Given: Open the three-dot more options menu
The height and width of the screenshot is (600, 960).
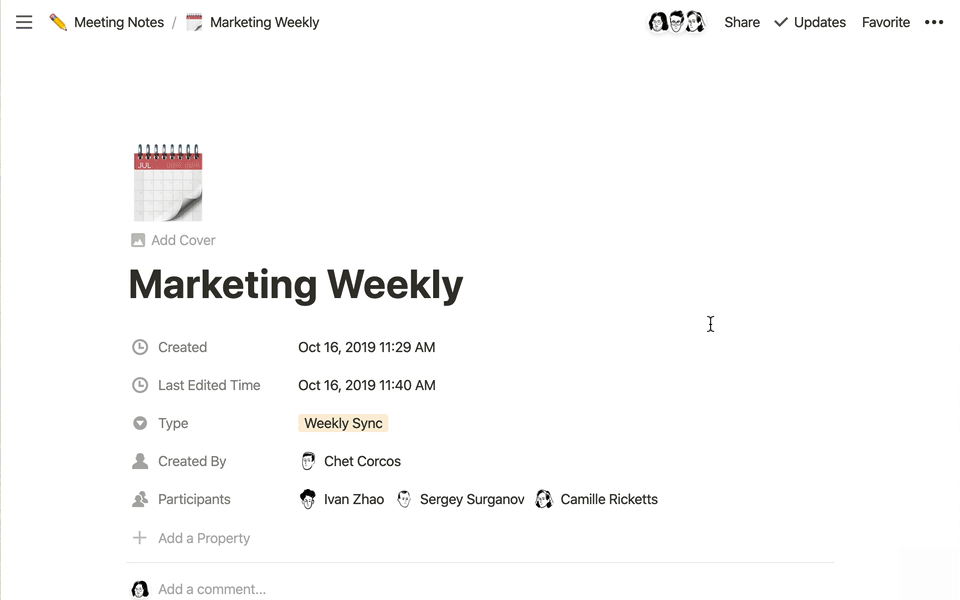Looking at the screenshot, I should pos(934,22).
